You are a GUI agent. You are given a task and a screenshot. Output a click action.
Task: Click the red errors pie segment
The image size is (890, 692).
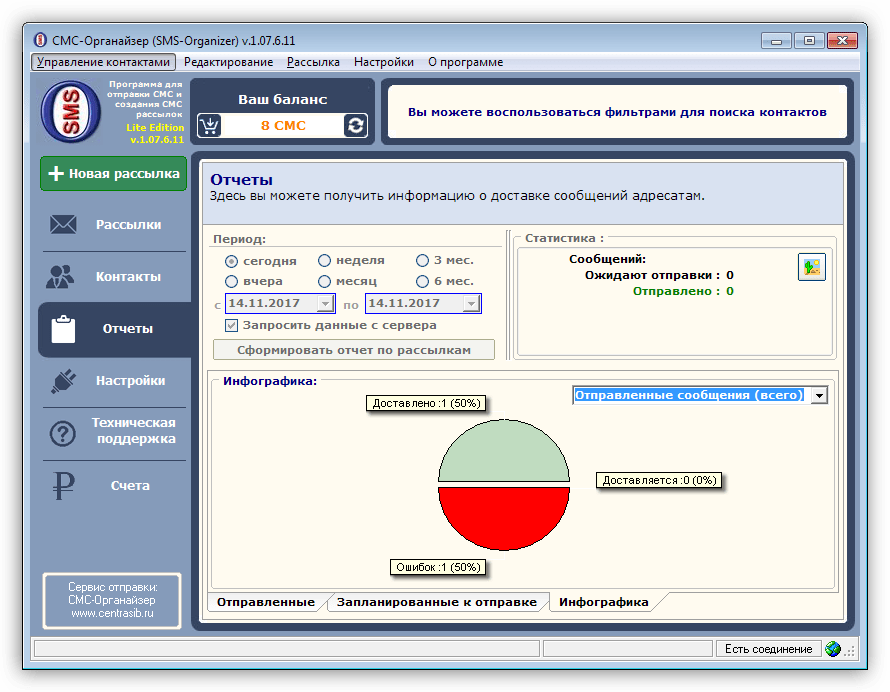503,518
